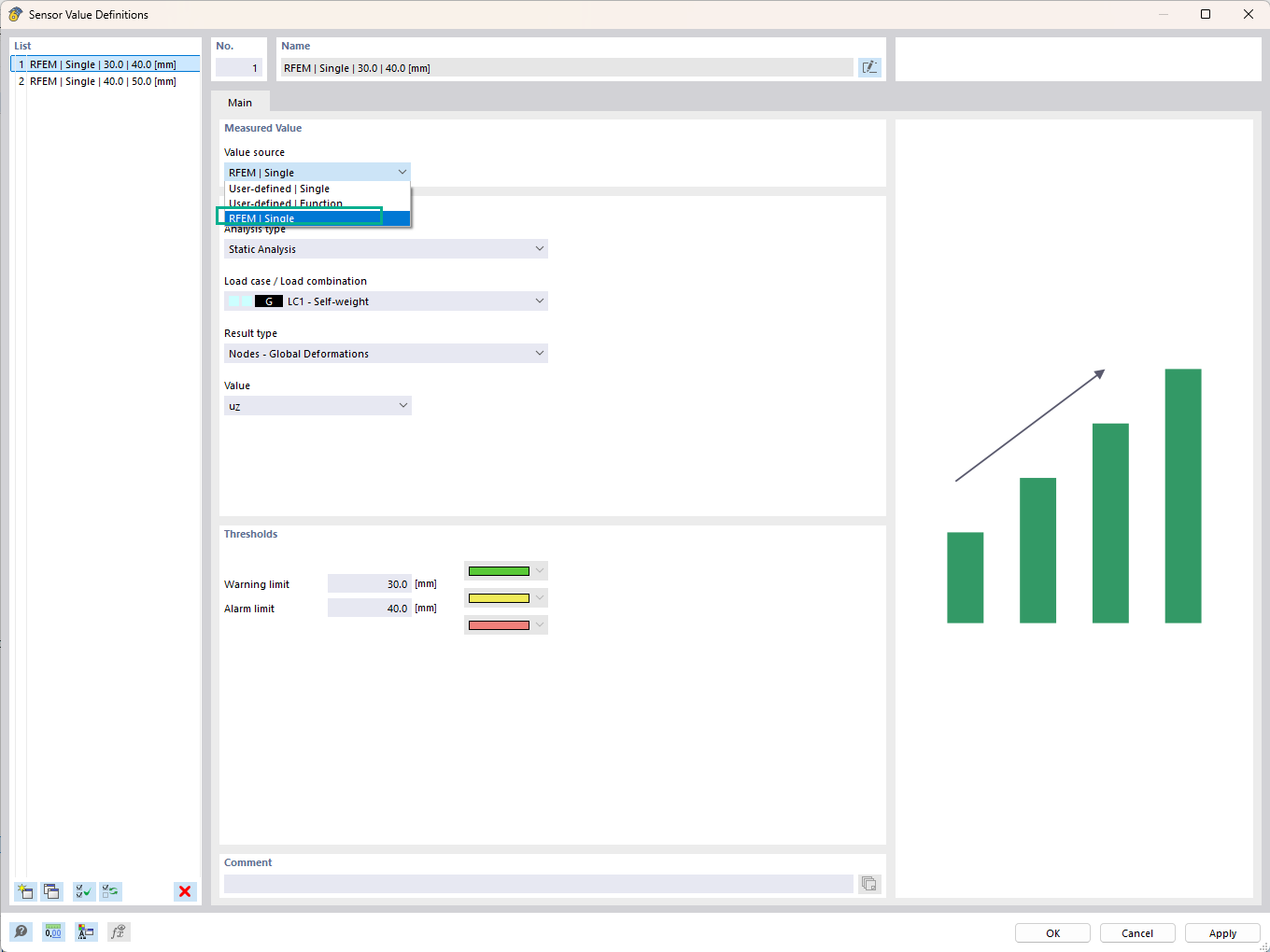This screenshot has height=952, width=1270.
Task: Switch to the Main tab
Action: (x=240, y=103)
